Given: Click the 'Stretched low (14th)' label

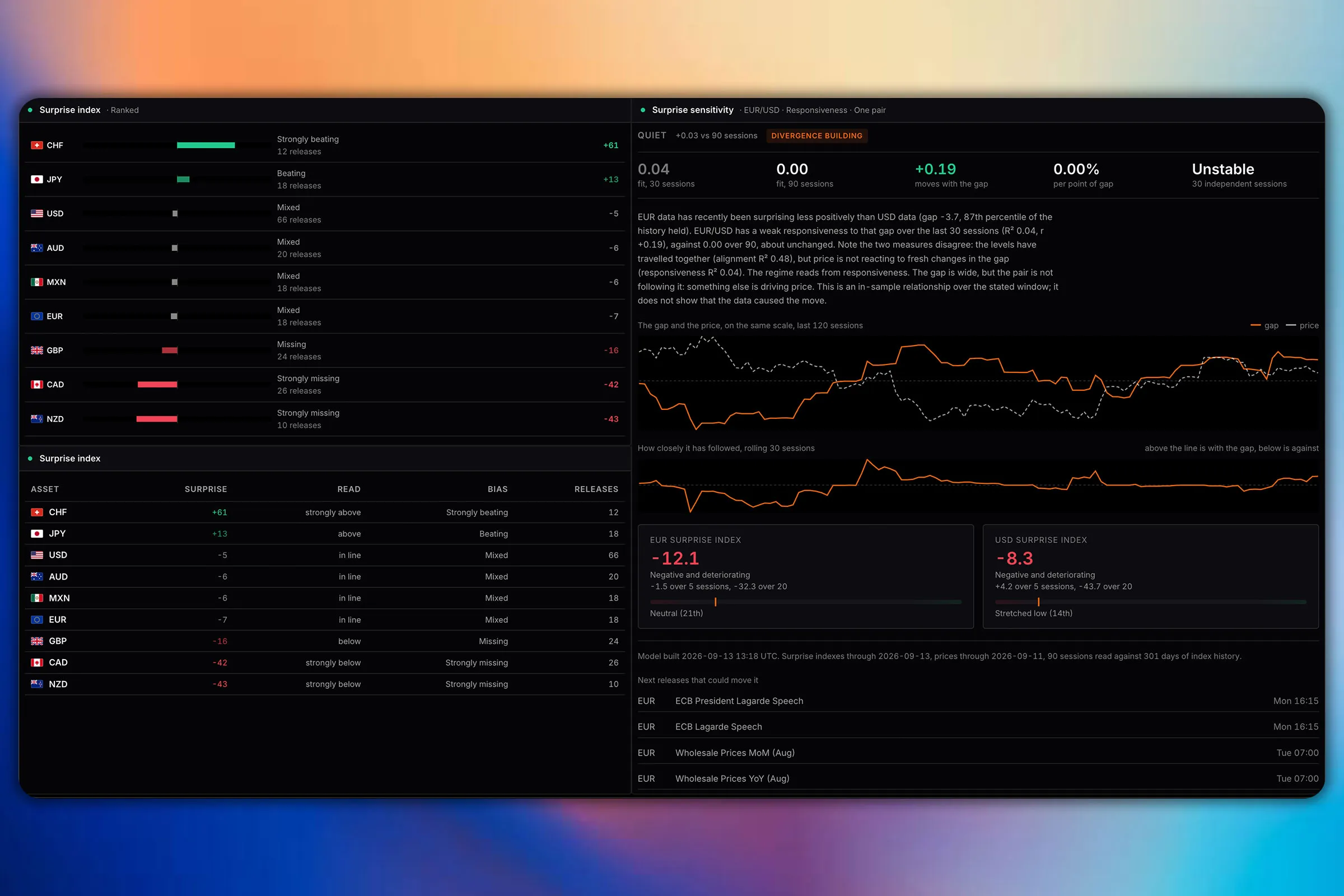Looking at the screenshot, I should tap(1033, 613).
